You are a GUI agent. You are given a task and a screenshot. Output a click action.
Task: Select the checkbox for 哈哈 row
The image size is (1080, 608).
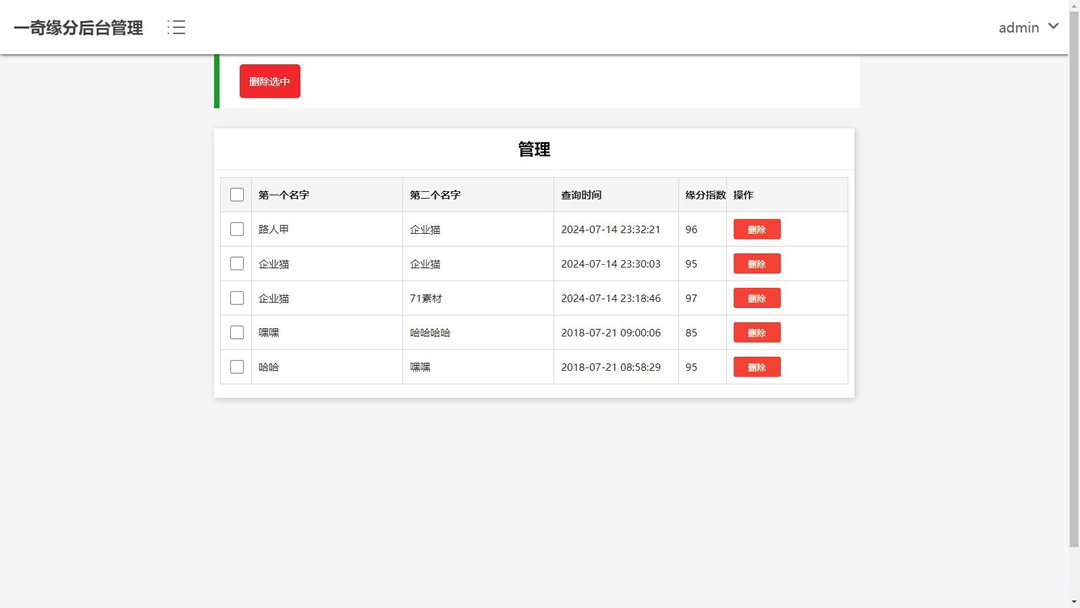point(237,367)
